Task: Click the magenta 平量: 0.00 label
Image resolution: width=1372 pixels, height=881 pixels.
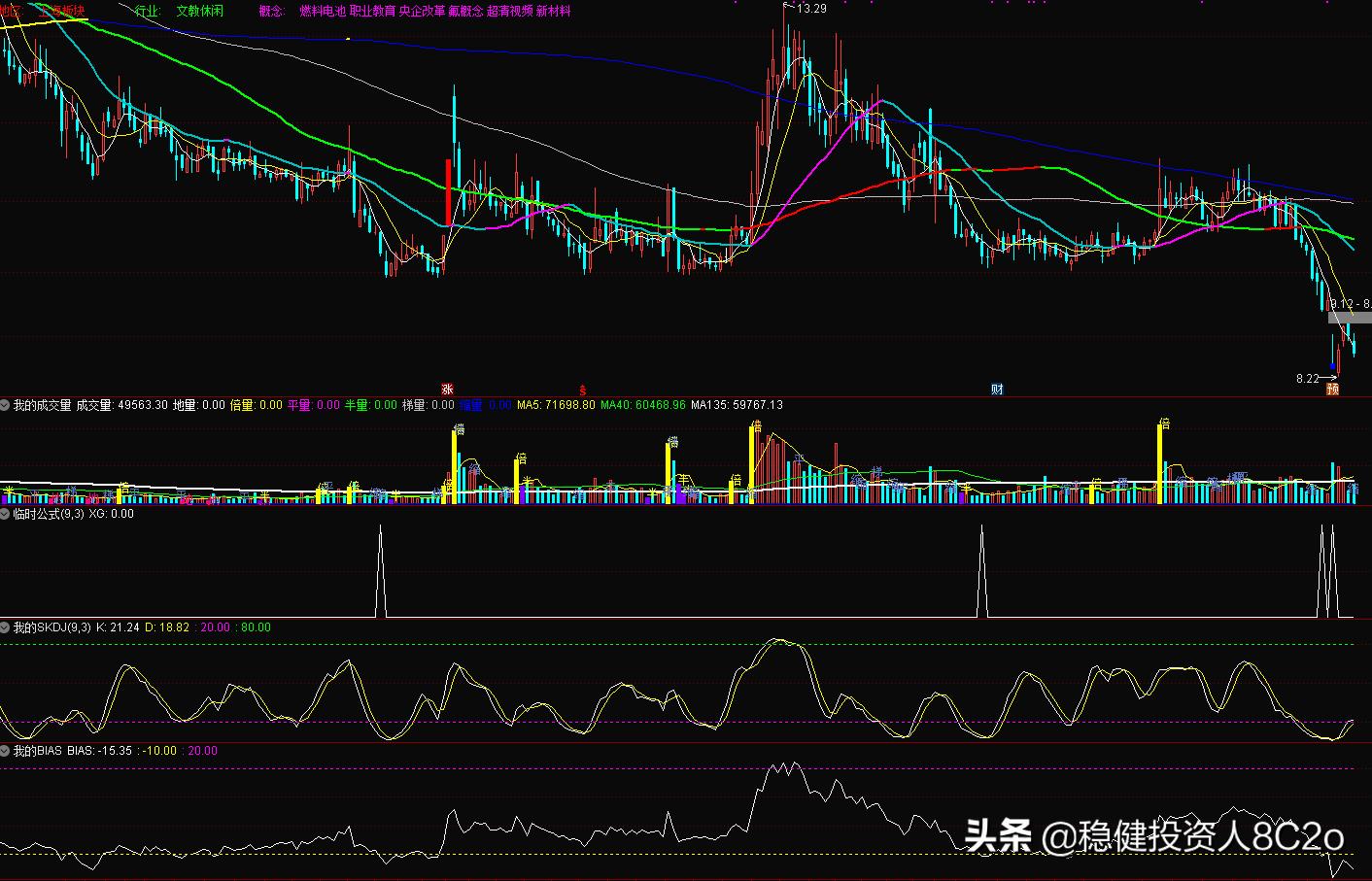Action: 314,405
